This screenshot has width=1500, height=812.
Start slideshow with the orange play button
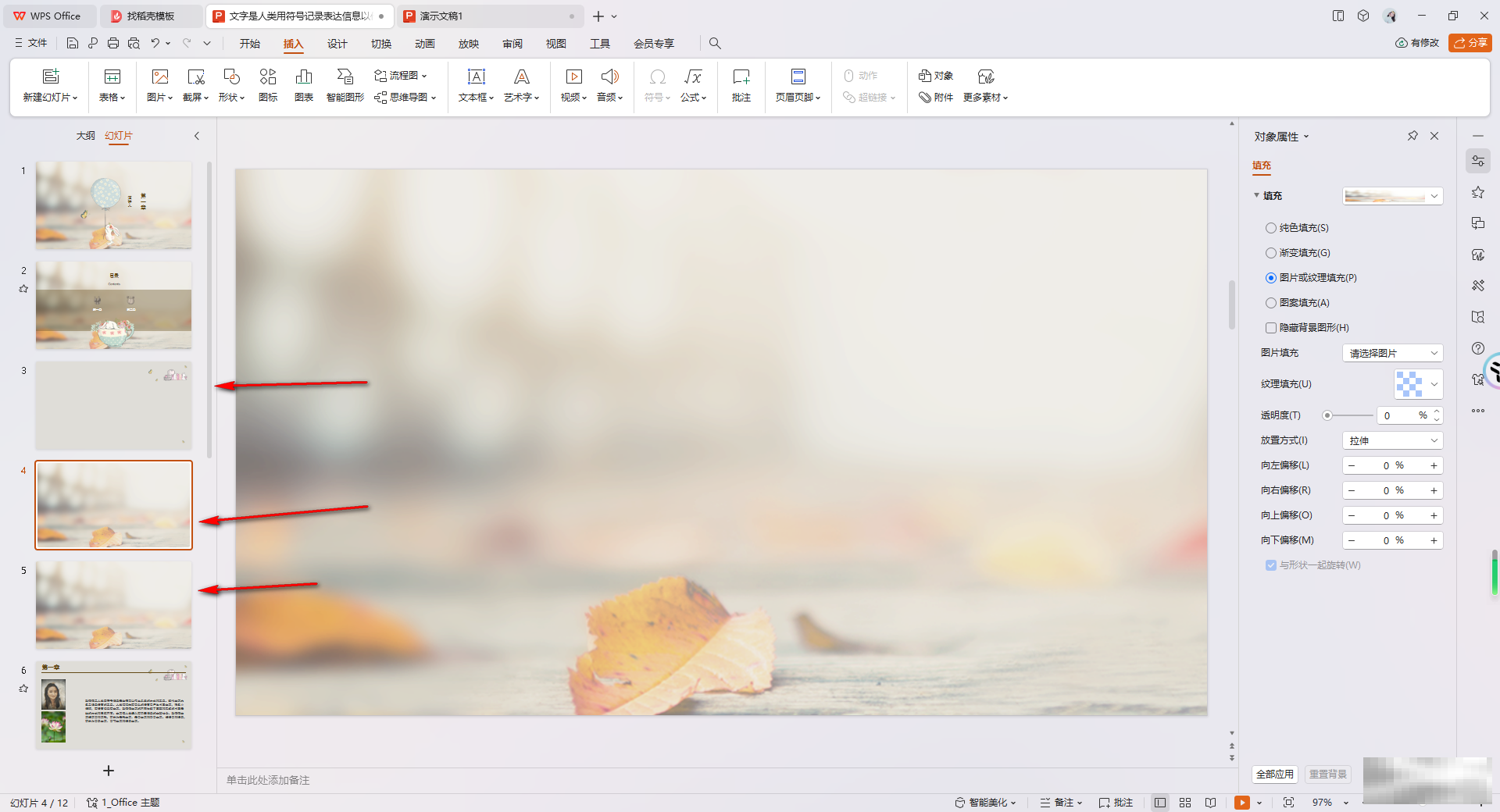[1241, 803]
